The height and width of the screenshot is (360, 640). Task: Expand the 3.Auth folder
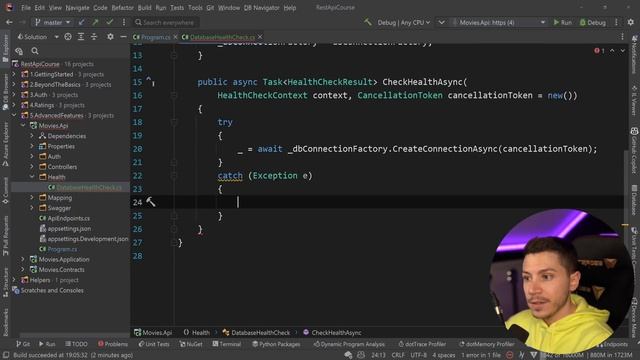click(x=14, y=95)
